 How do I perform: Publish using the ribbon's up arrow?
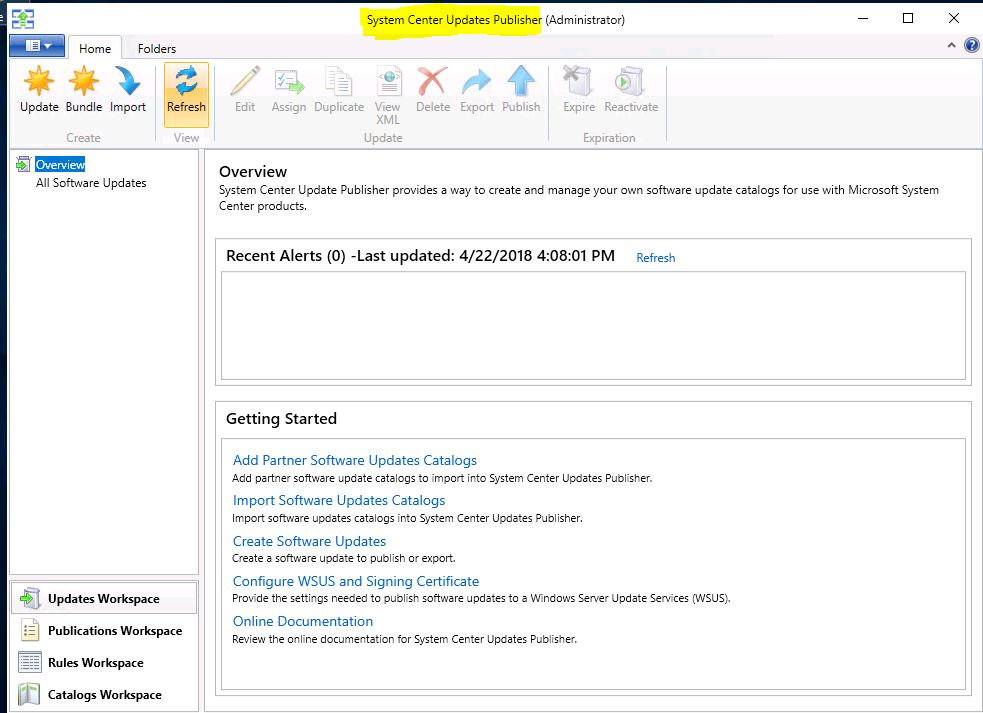point(521,90)
